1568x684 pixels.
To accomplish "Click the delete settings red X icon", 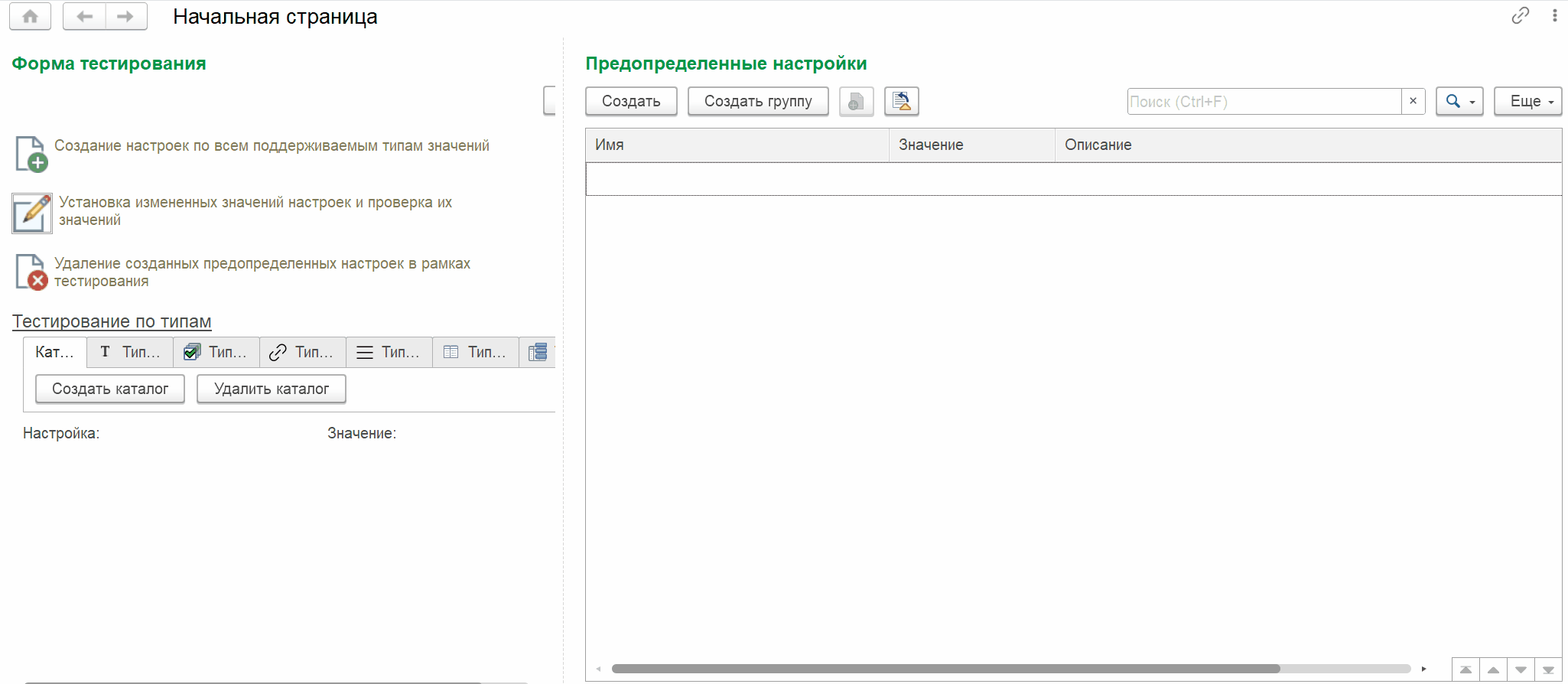I will [31, 272].
